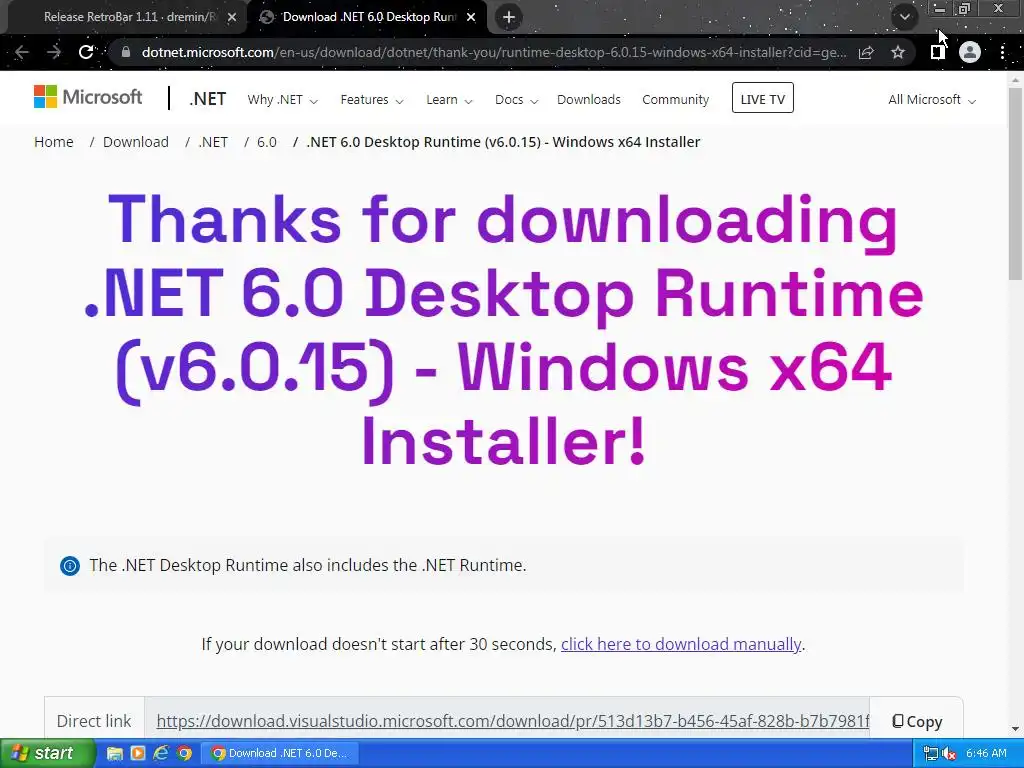
Task: Open the direct download.visualstudio.microsoft.com link
Action: point(513,722)
